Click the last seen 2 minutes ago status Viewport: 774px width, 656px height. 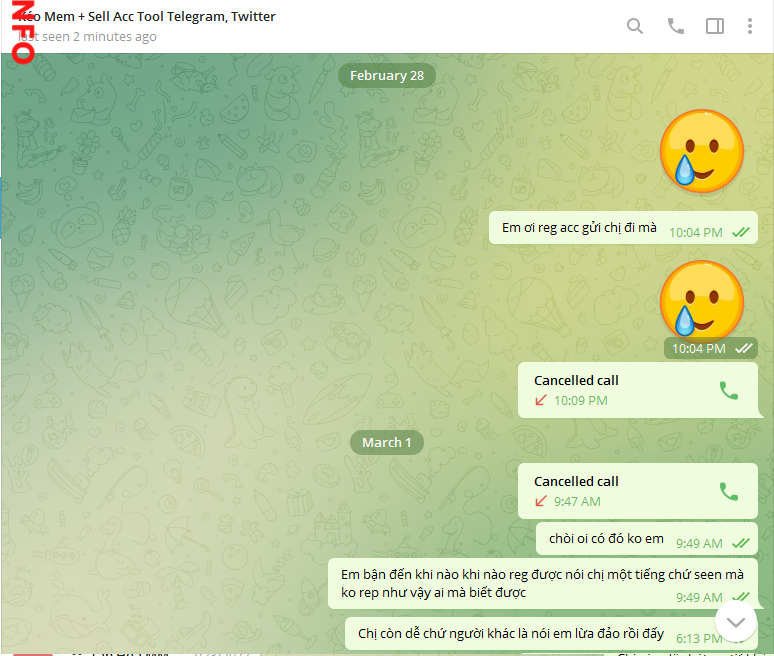click(x=90, y=37)
